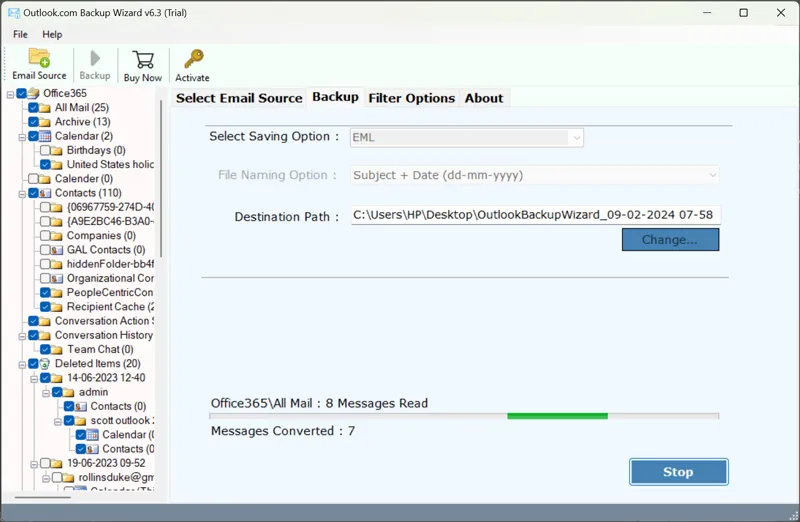Click the Deleted Items recycle bin icon
Screen dimensions: 800x522
click(x=45, y=364)
